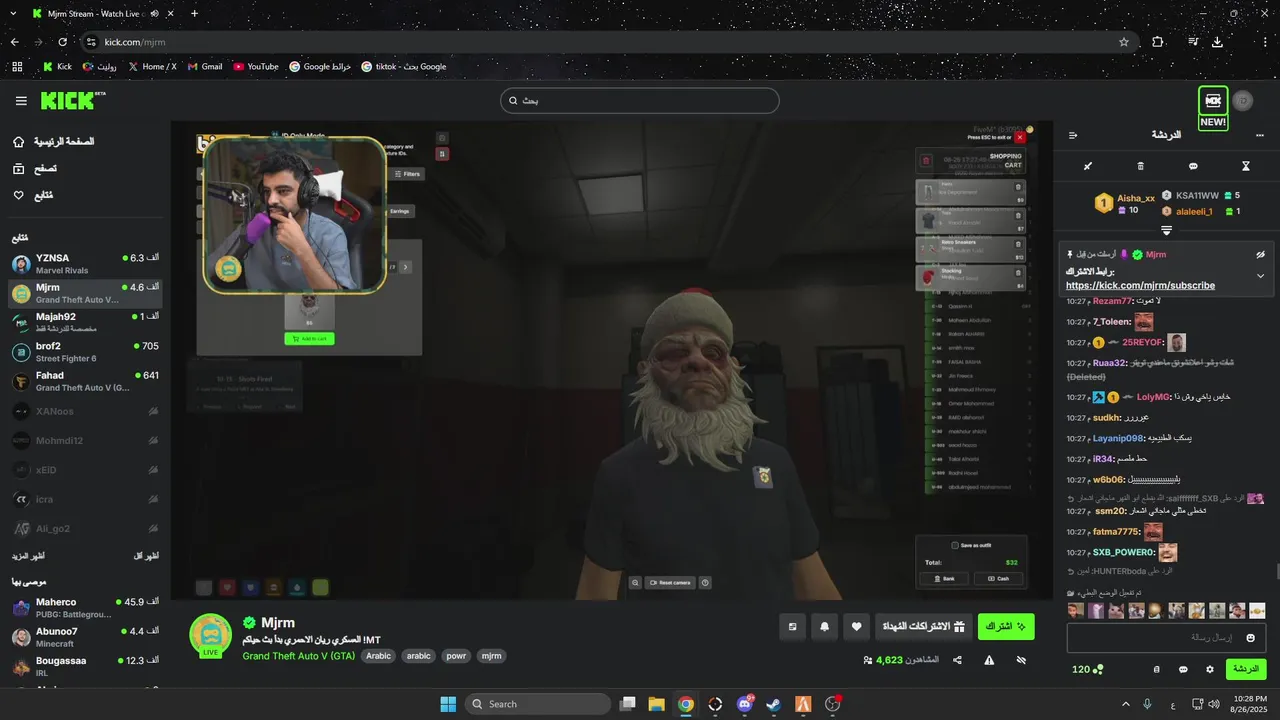Expand the pinned message chevron
Screen dimensions: 1280x720
click(1260, 275)
